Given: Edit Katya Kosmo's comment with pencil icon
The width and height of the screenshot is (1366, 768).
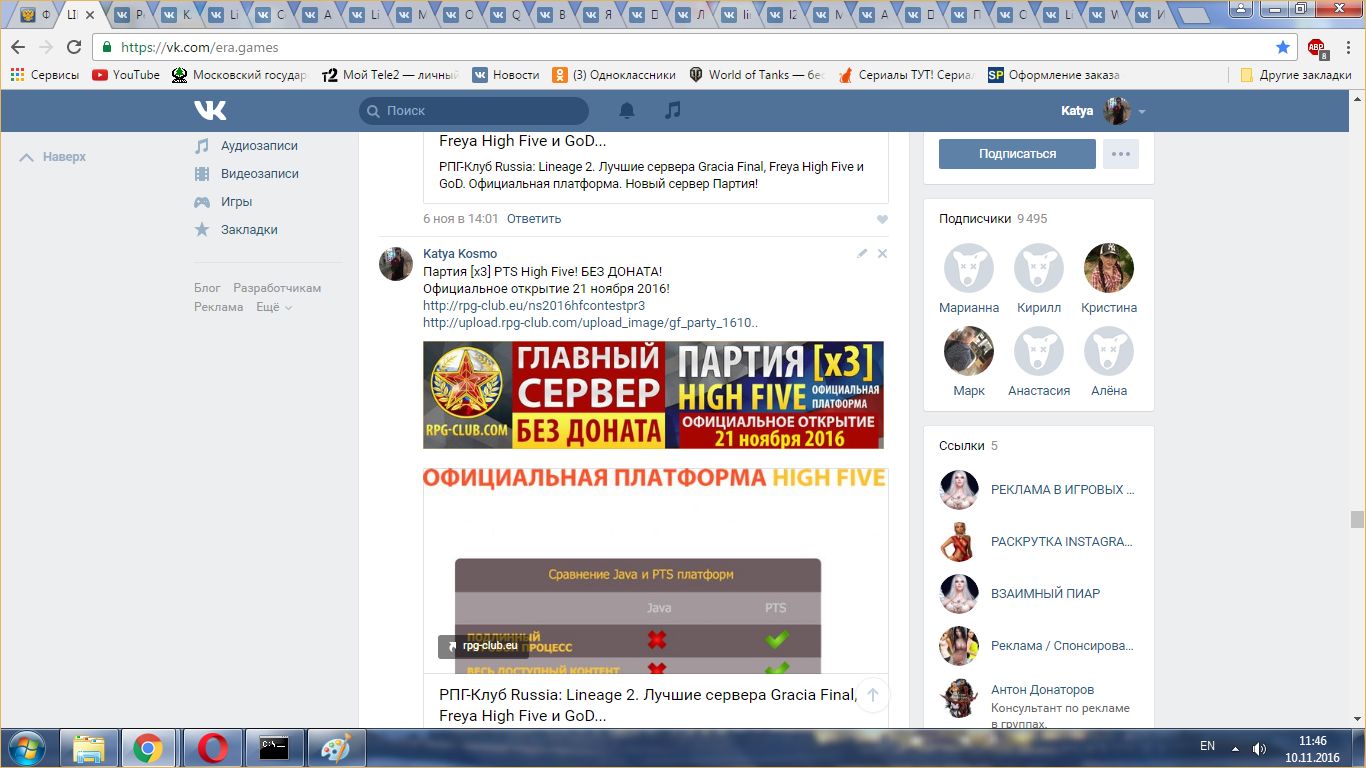Looking at the screenshot, I should tap(862, 254).
